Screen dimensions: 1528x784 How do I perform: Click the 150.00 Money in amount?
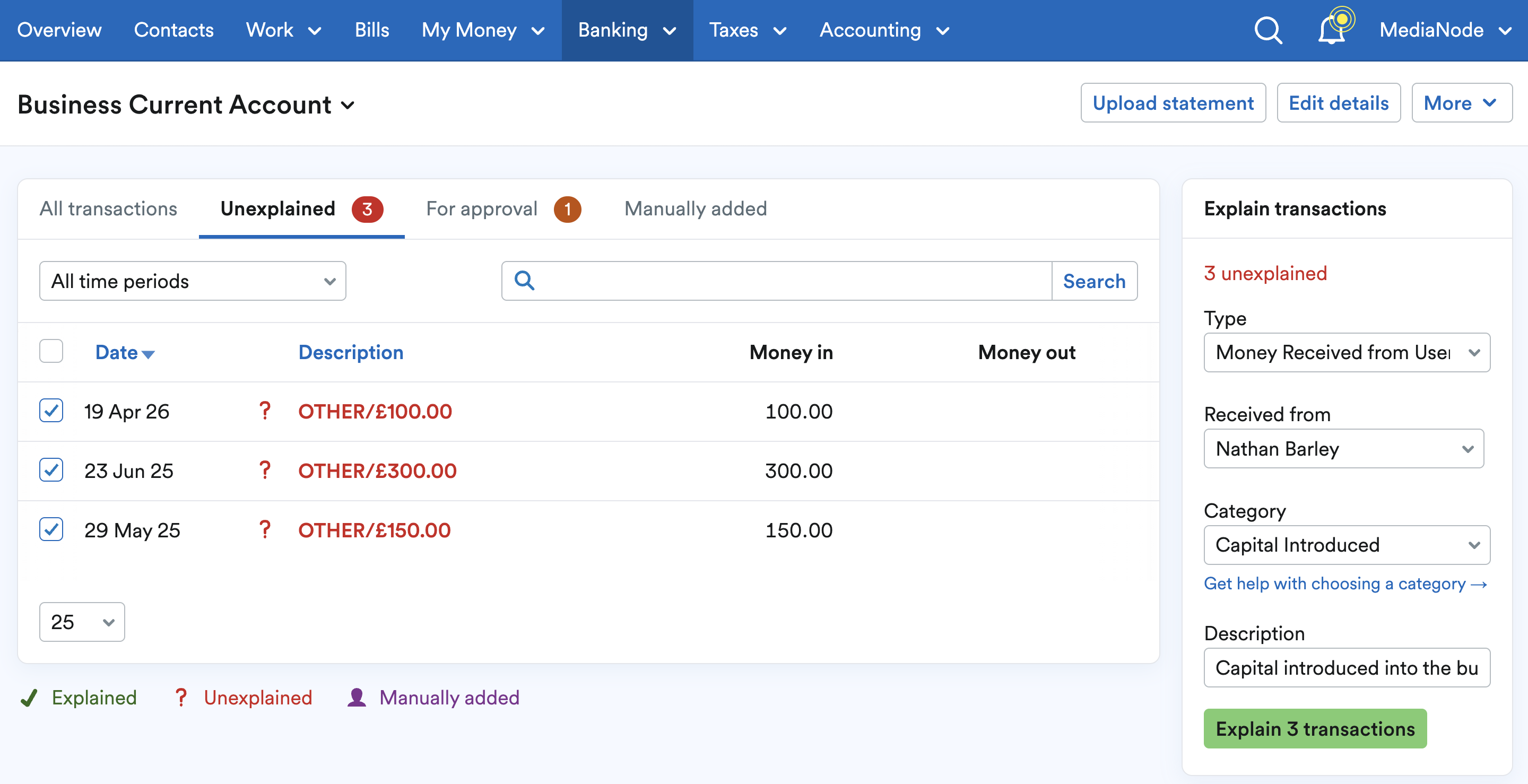click(x=798, y=529)
